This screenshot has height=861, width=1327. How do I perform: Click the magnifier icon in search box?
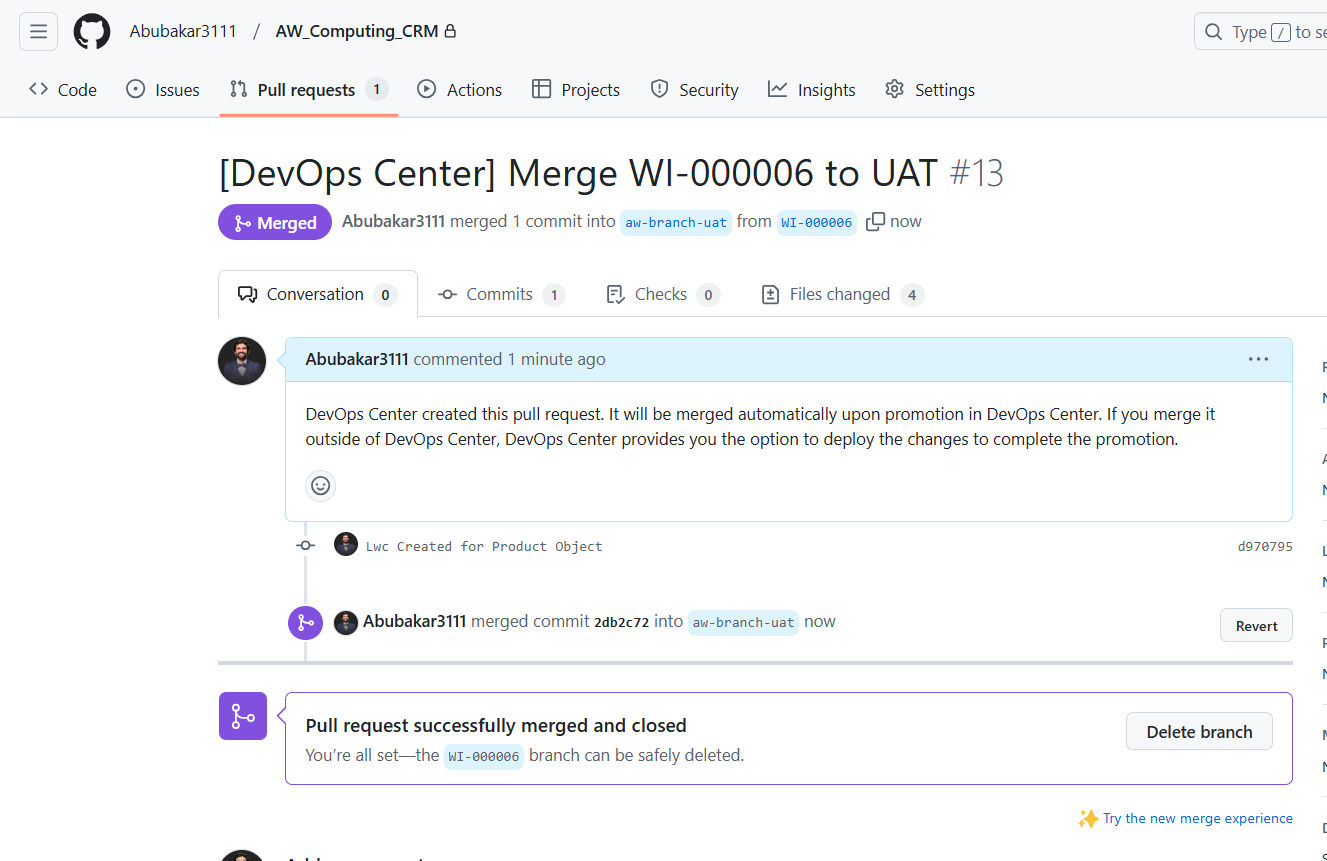[1213, 32]
